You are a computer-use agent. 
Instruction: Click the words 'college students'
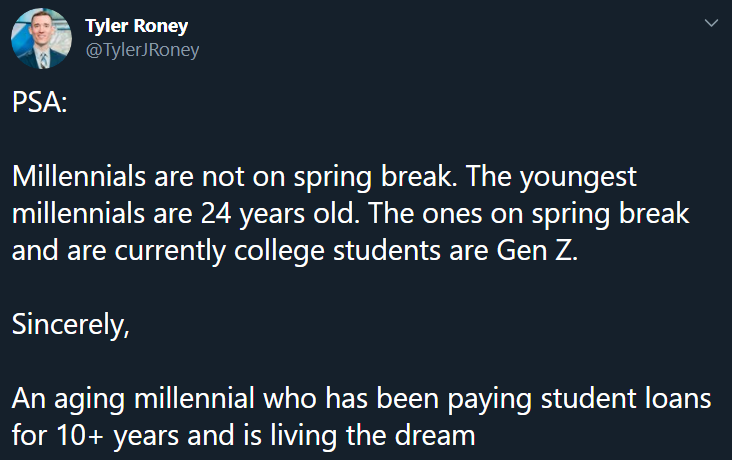click(337, 251)
